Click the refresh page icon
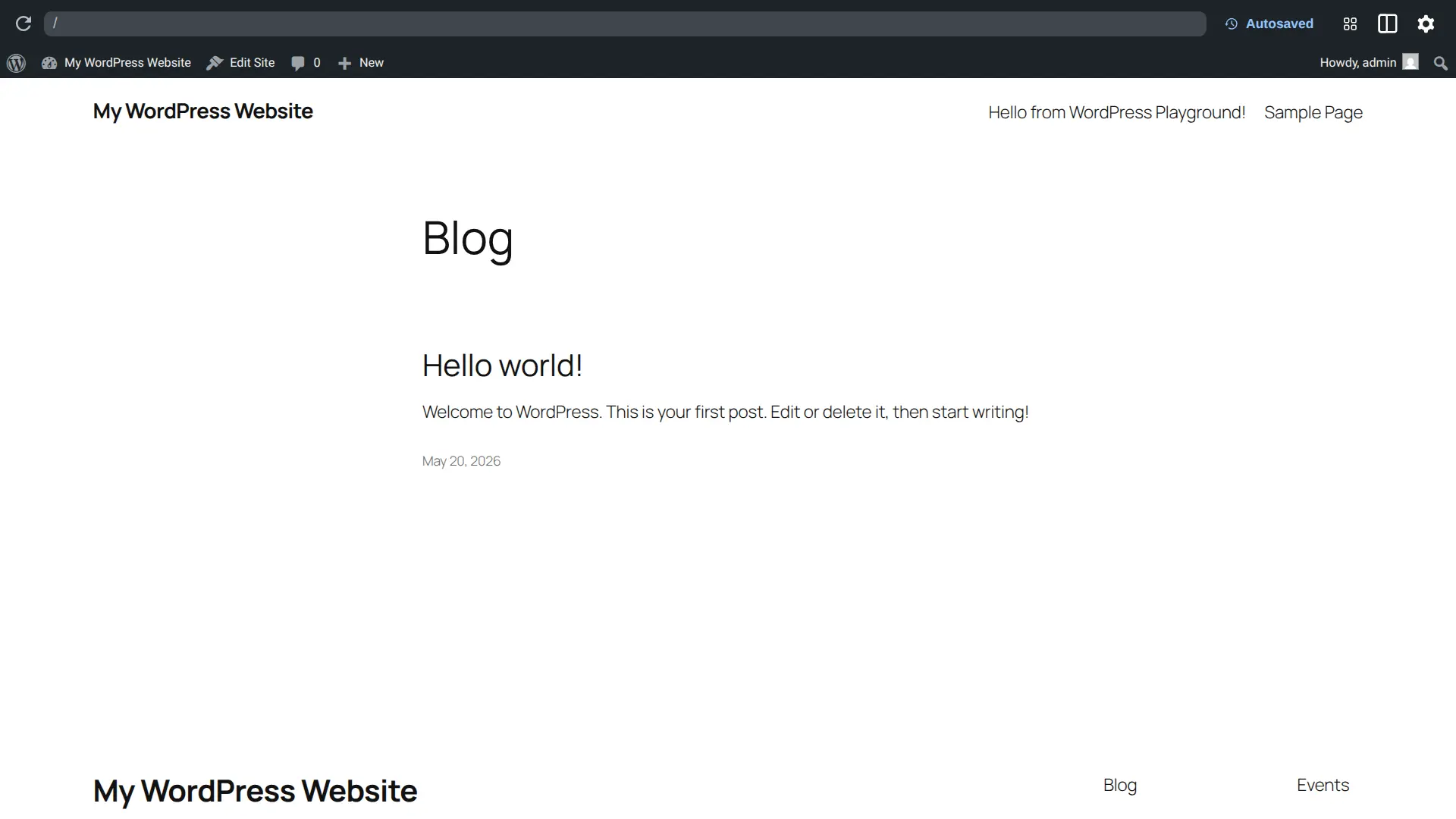Viewport: 1456px width, 819px height. coord(24,24)
